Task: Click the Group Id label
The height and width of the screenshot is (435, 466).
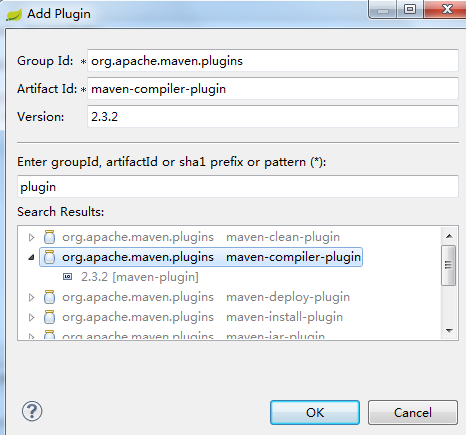Action: tap(45, 61)
